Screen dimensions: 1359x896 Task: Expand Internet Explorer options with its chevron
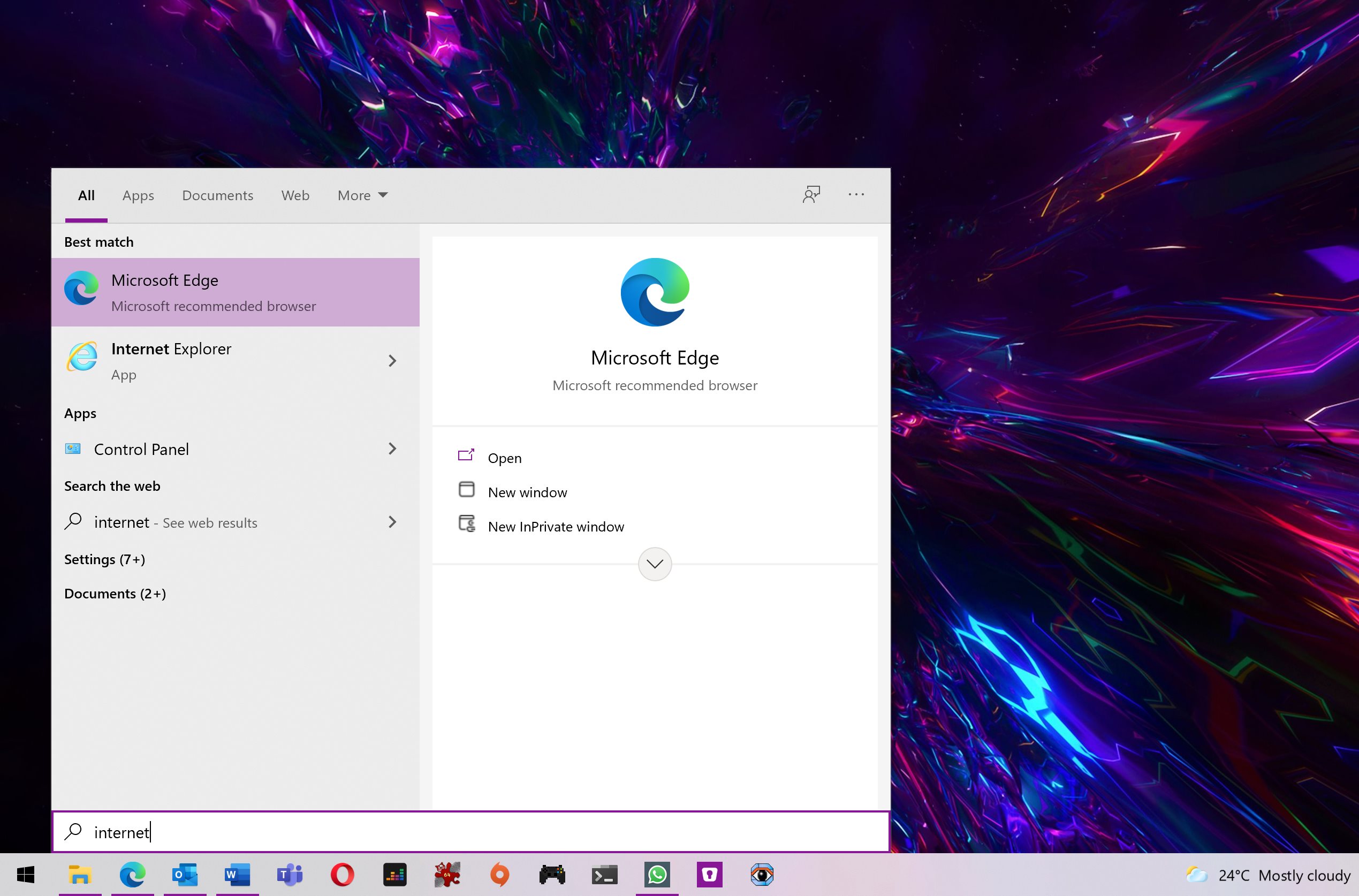(x=393, y=361)
